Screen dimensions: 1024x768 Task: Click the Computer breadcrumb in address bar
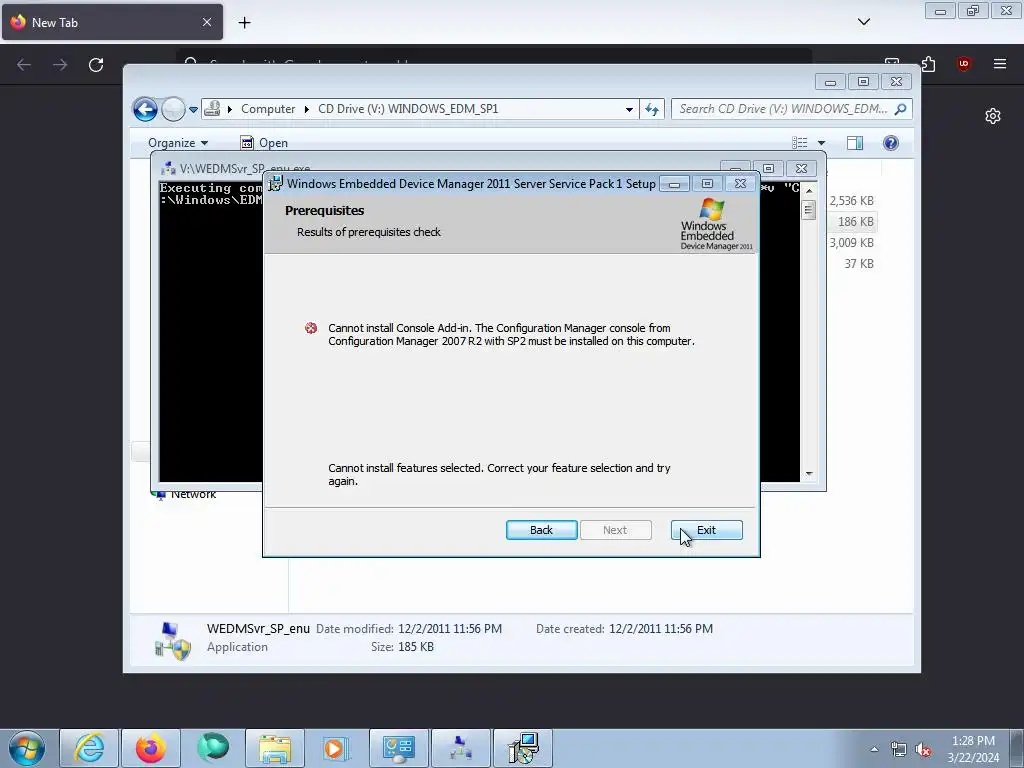[x=268, y=109]
